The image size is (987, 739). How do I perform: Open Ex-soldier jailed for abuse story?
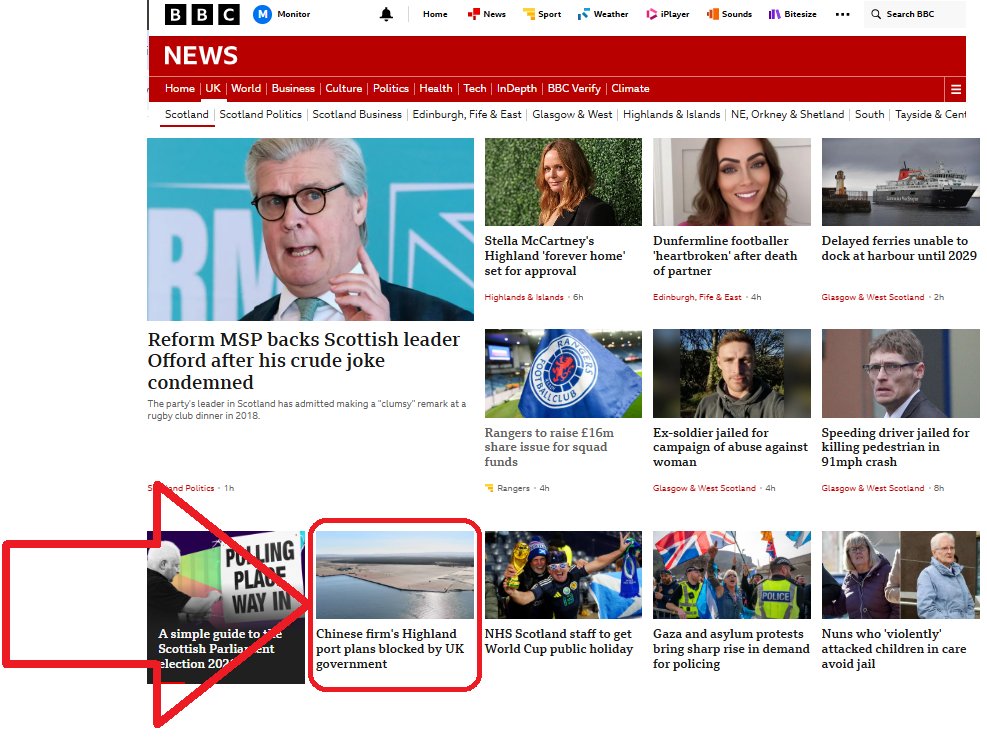(730, 447)
